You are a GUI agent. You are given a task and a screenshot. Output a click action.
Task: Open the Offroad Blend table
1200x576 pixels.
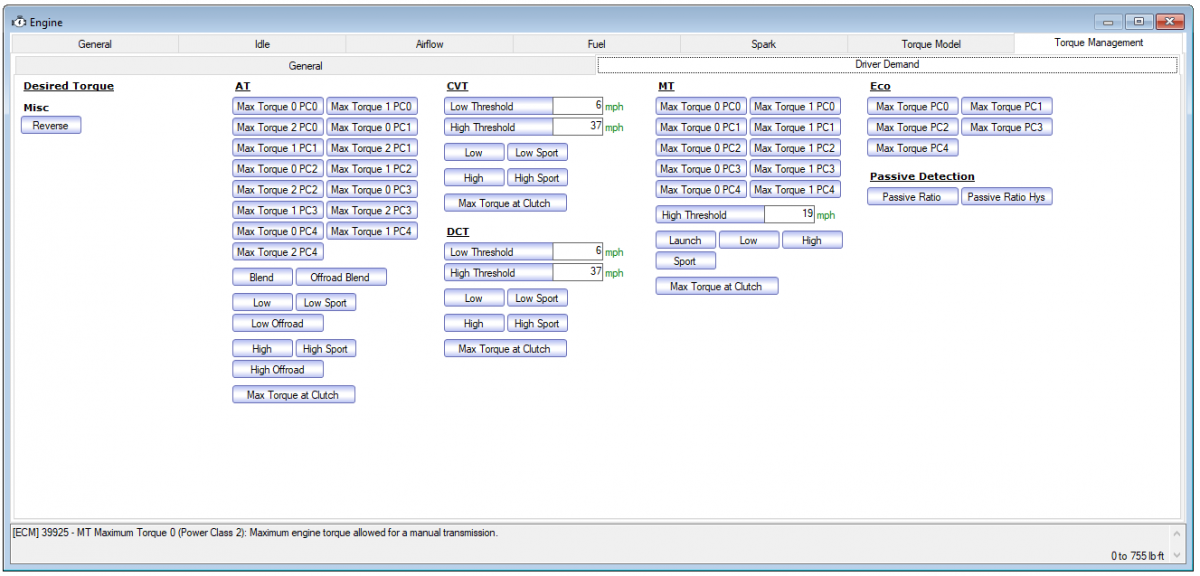[341, 277]
